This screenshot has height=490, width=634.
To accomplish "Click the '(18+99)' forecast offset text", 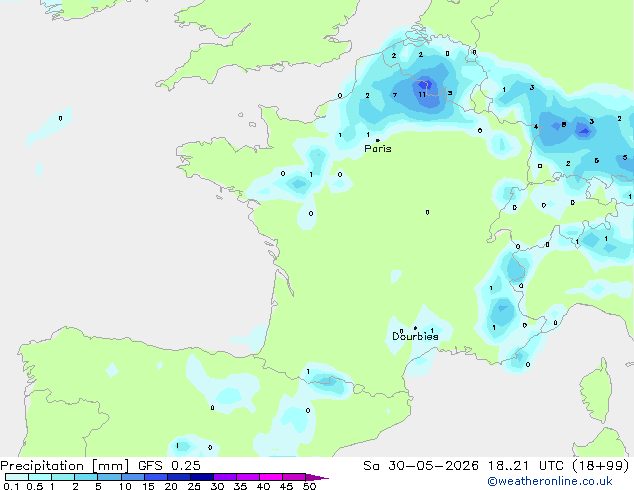I will click(601, 466).
